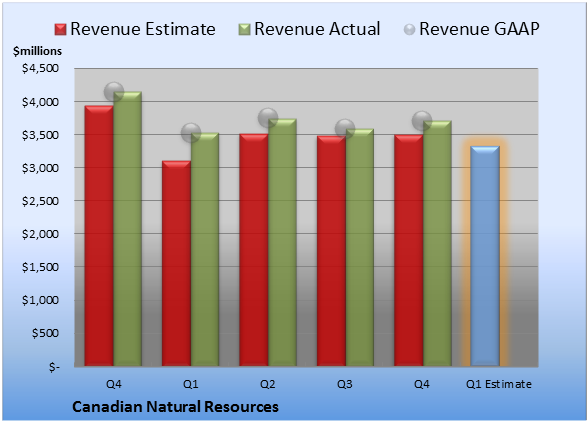The image size is (588, 422).
Task: Click the "$-" zero axis label
Action: coord(54,366)
